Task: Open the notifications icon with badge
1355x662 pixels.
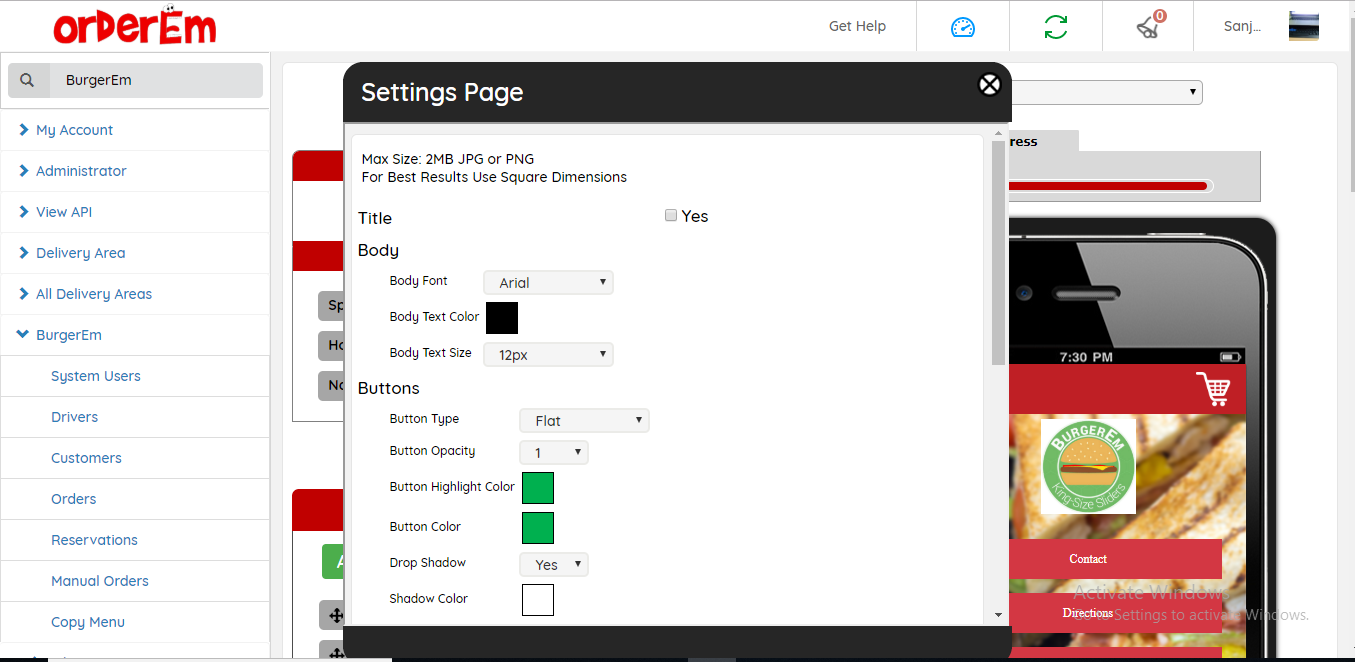Action: pos(1148,26)
